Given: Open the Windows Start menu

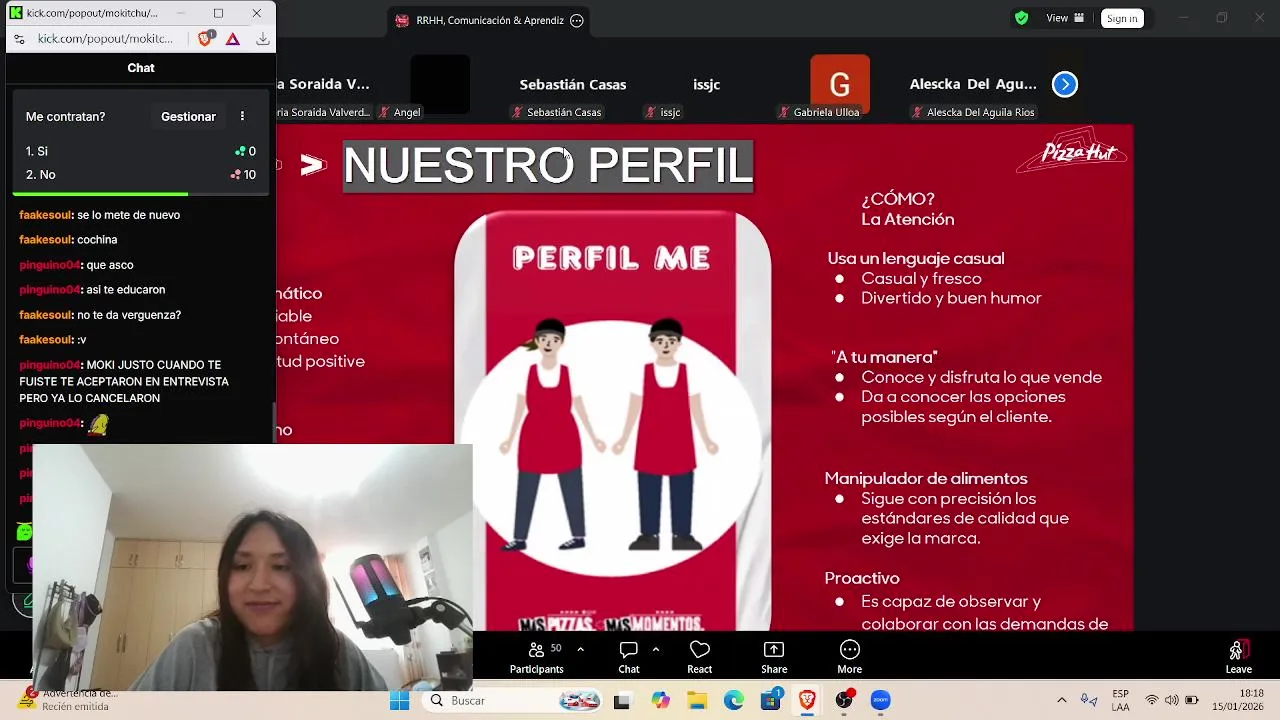Looking at the screenshot, I should 399,700.
